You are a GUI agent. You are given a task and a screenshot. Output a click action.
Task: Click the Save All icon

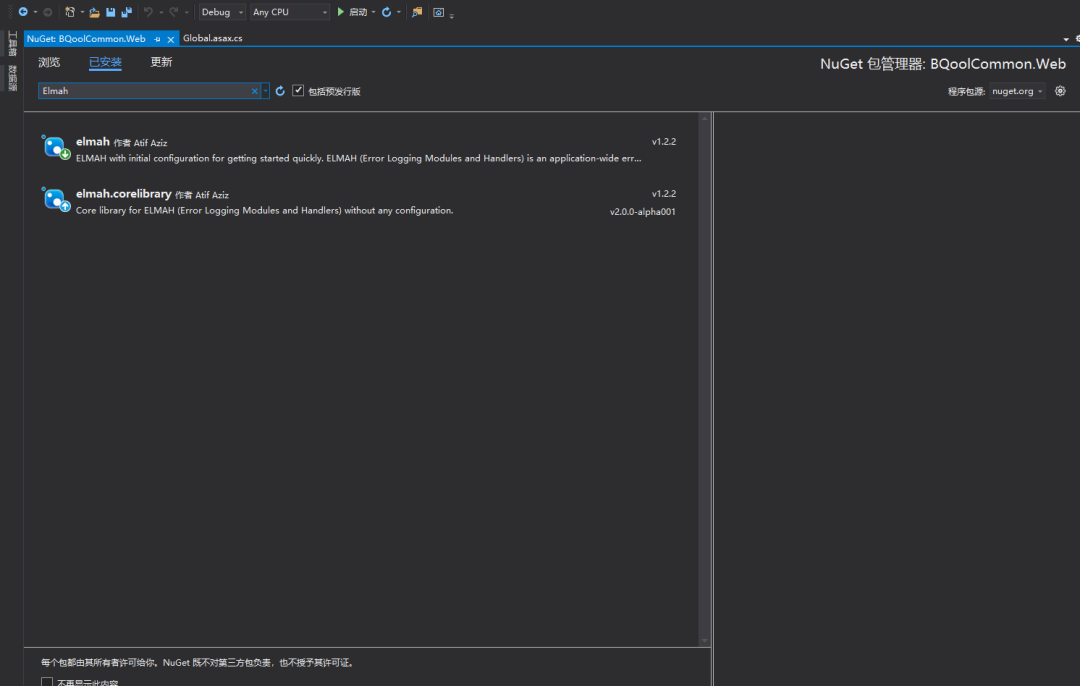127,12
